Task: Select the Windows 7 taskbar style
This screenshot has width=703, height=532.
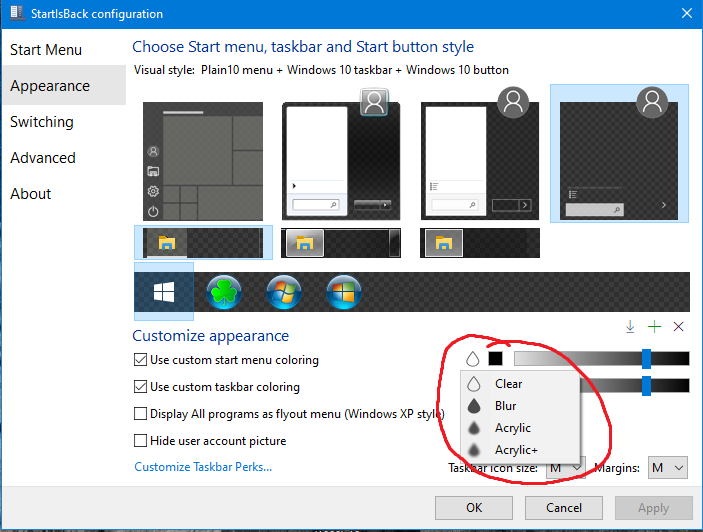Action: (341, 243)
